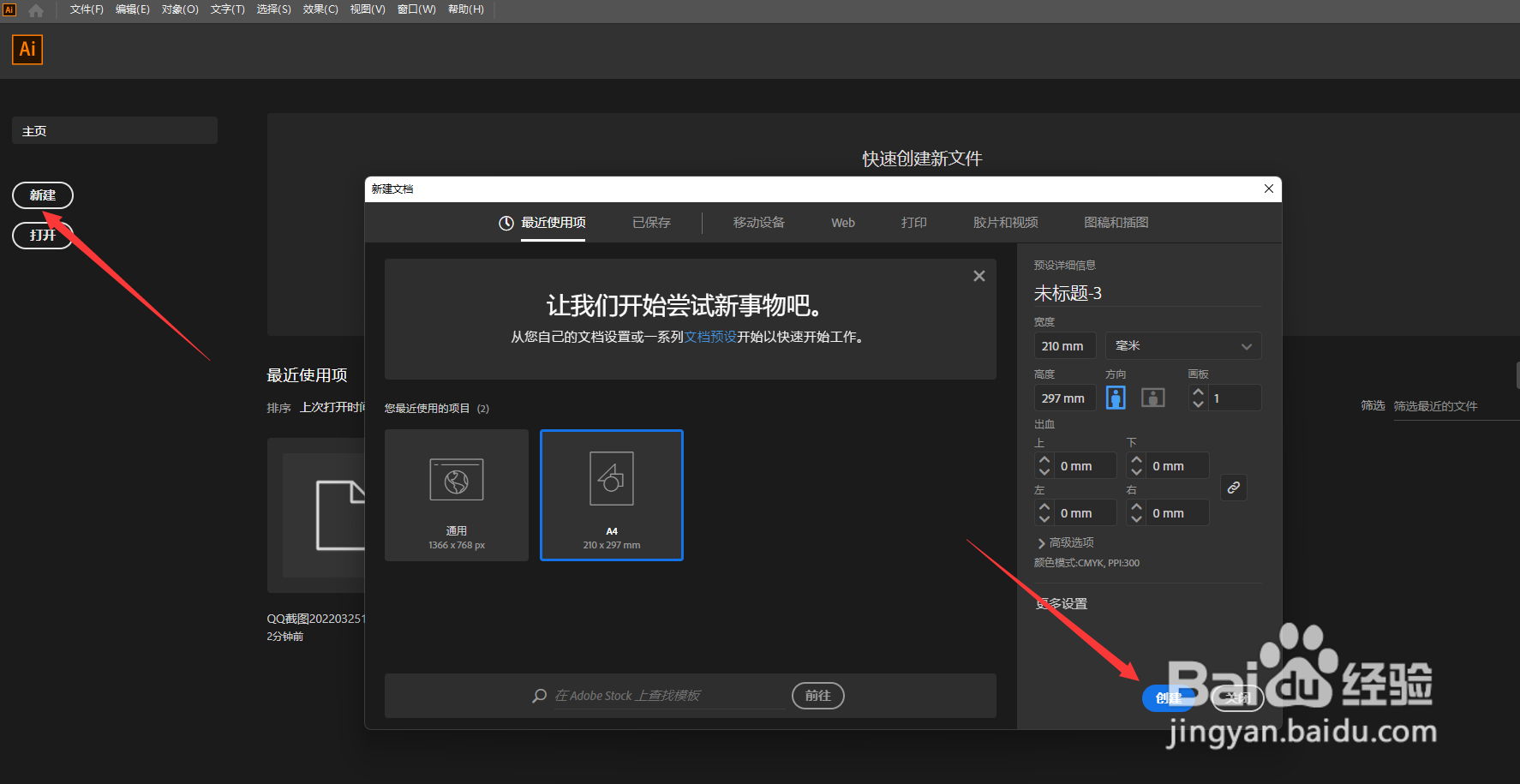Image resolution: width=1520 pixels, height=784 pixels.
Task: Click the 打开 button on home screen
Action: [x=43, y=235]
